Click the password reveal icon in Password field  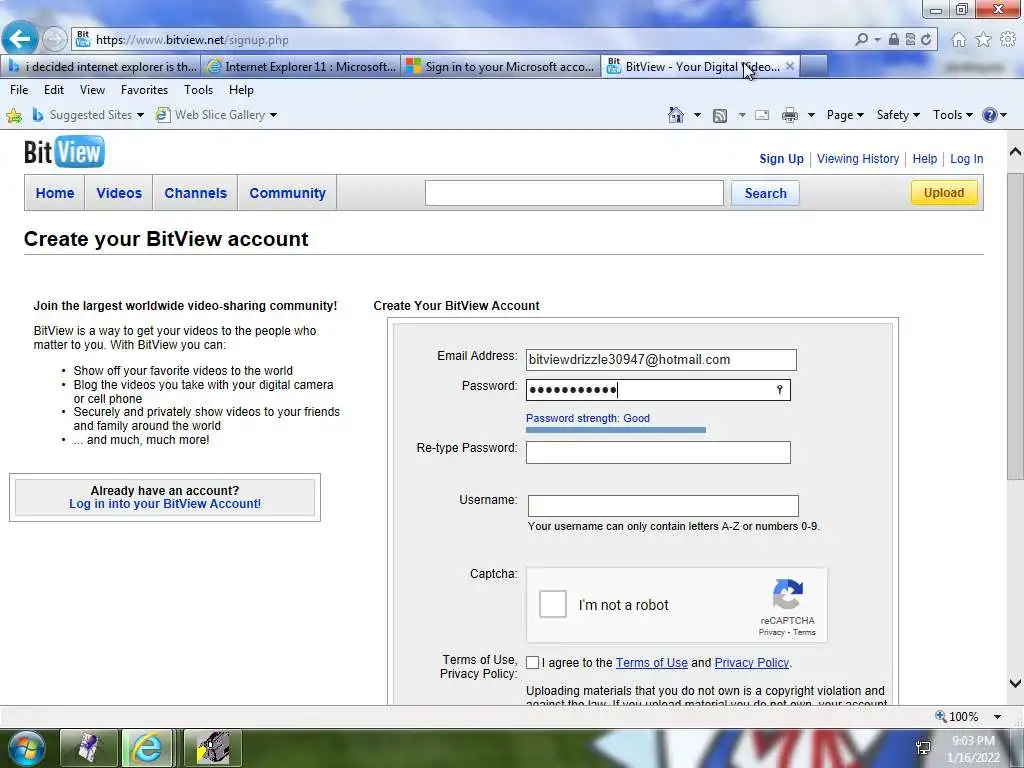779,390
